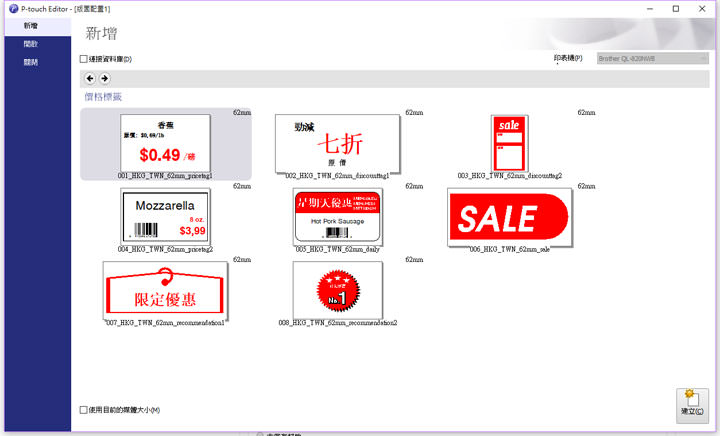Select the 007 recommendation1 hanger template
Screen dimensions: 720x436
coord(166,290)
